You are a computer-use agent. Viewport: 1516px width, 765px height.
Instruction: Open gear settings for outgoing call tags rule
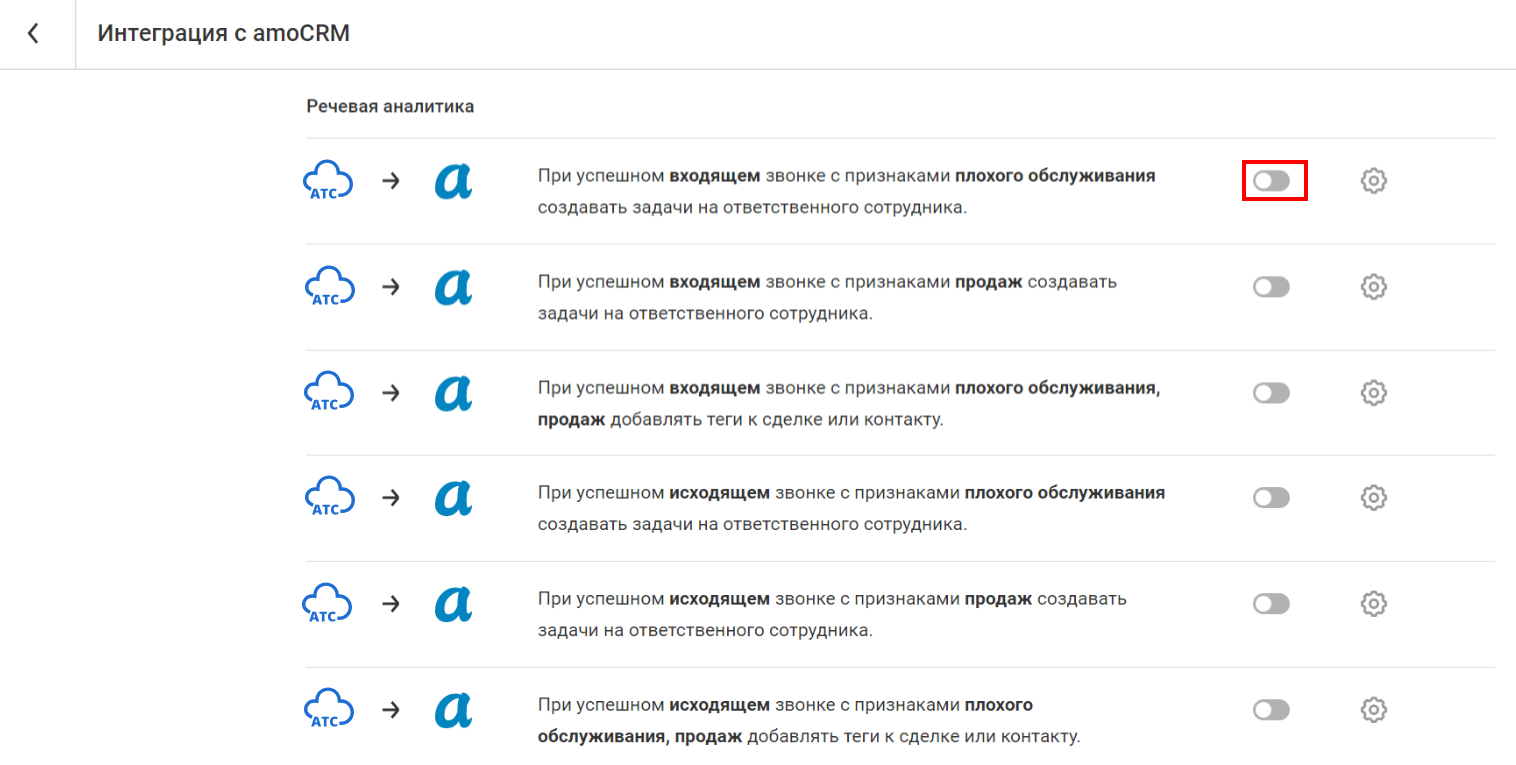coord(1374,710)
